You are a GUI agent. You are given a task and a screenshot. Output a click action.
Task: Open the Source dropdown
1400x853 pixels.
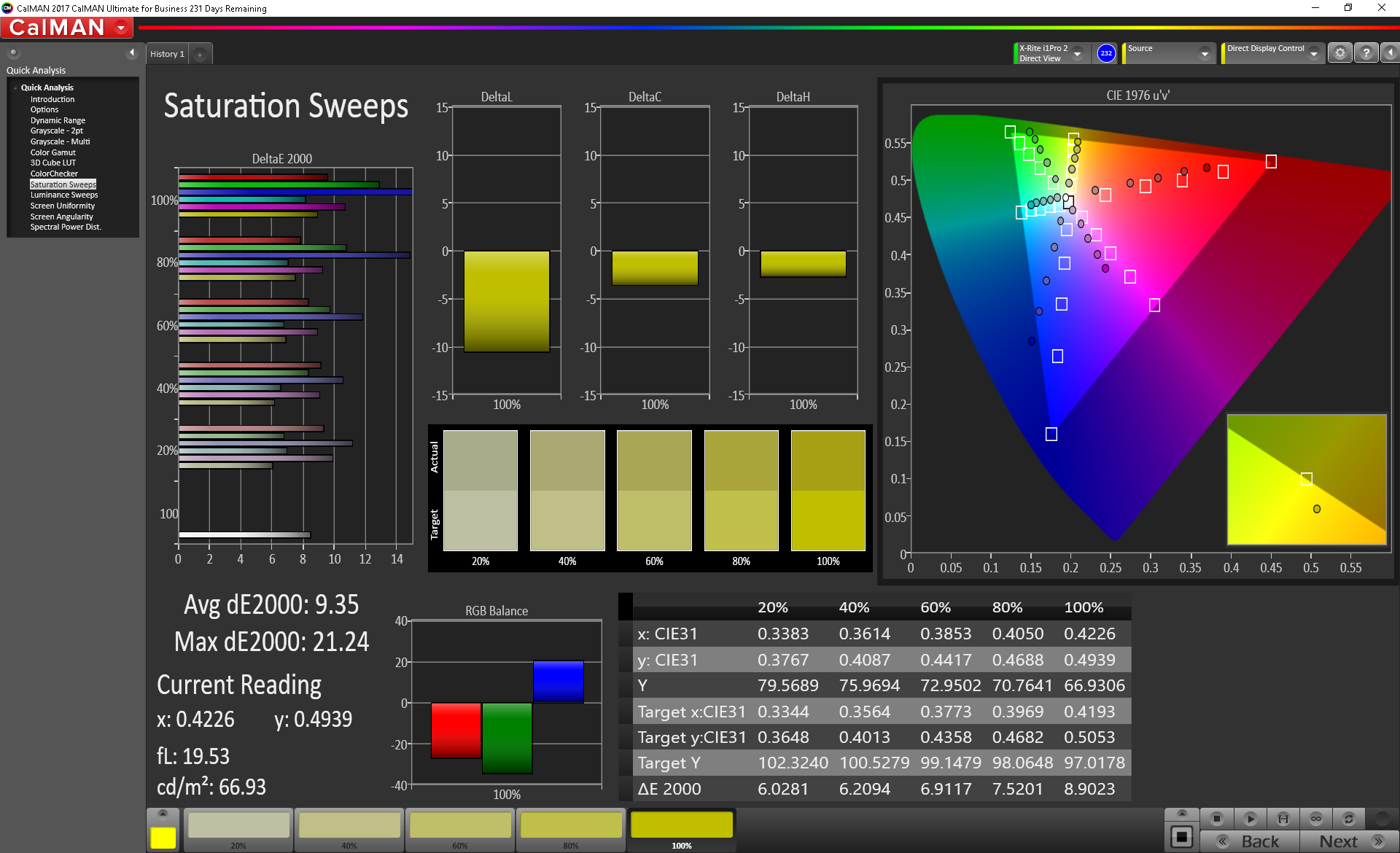click(x=1204, y=53)
